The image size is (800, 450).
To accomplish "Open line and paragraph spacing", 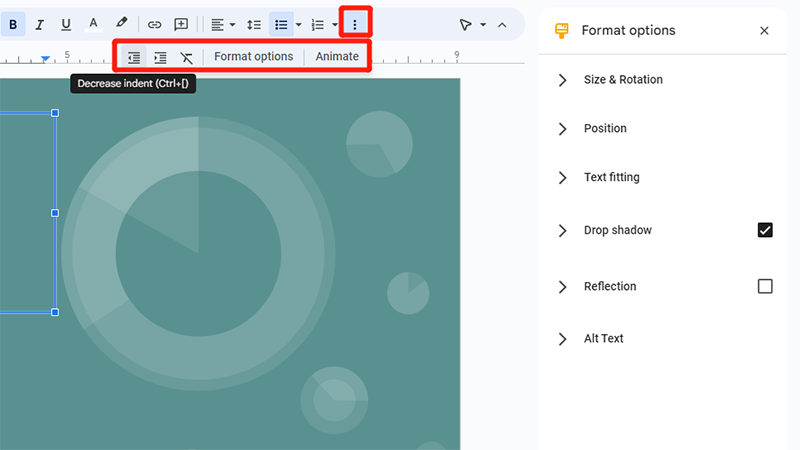I will [254, 24].
